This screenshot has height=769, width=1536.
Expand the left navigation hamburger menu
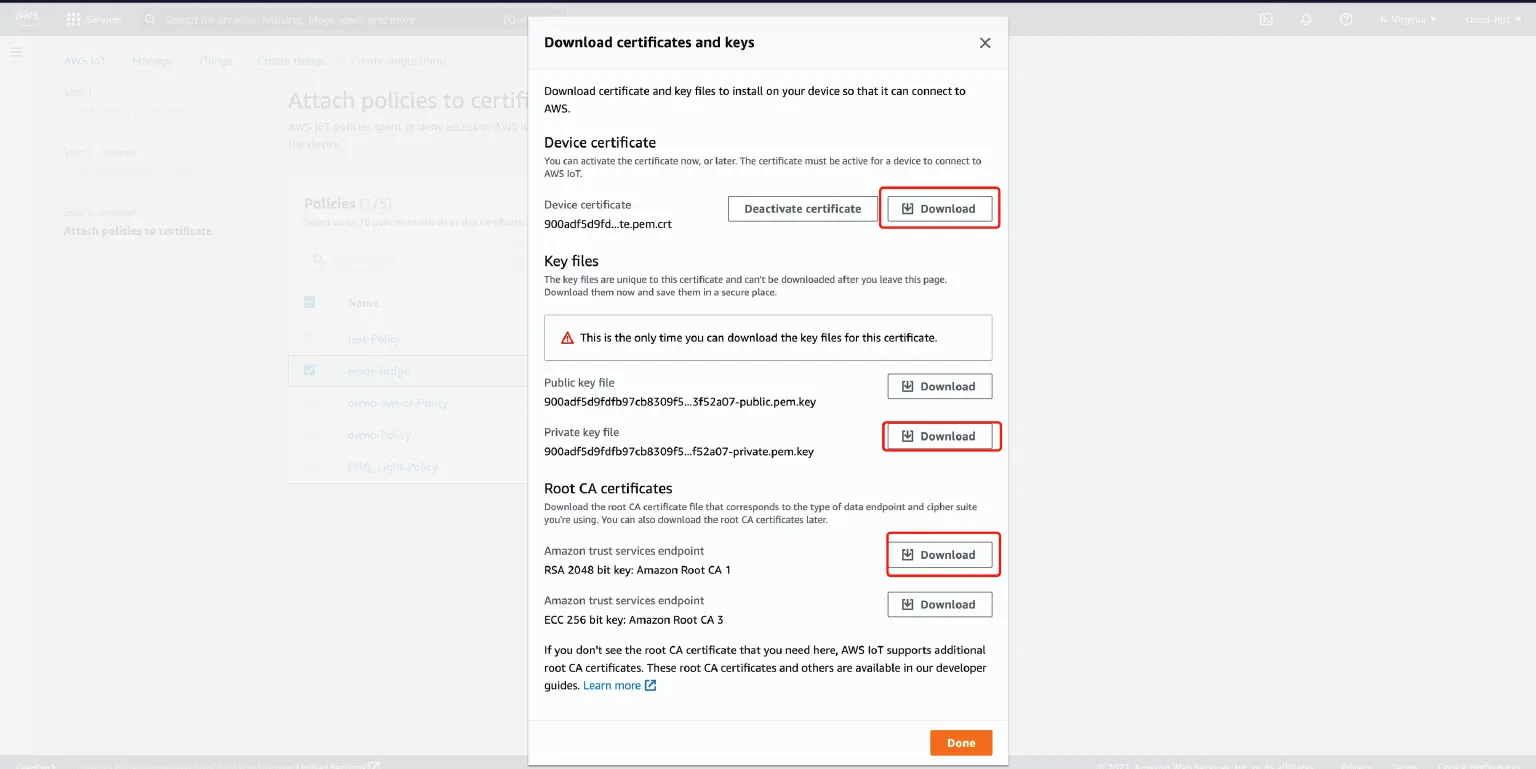pos(17,52)
